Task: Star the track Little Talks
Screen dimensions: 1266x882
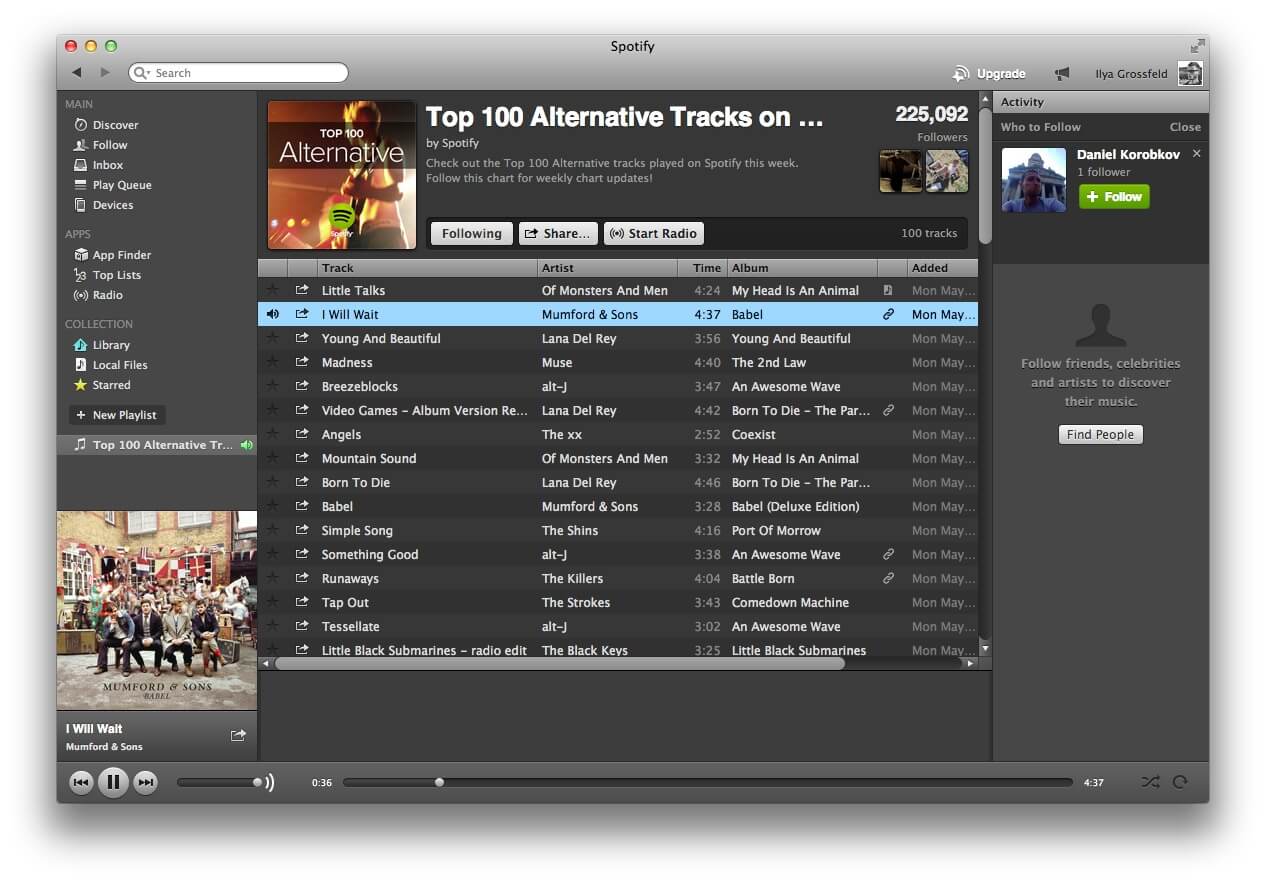Action: coord(272,290)
